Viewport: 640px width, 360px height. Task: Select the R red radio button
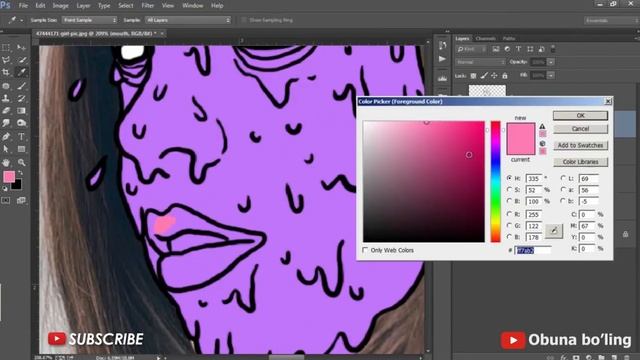[509, 214]
